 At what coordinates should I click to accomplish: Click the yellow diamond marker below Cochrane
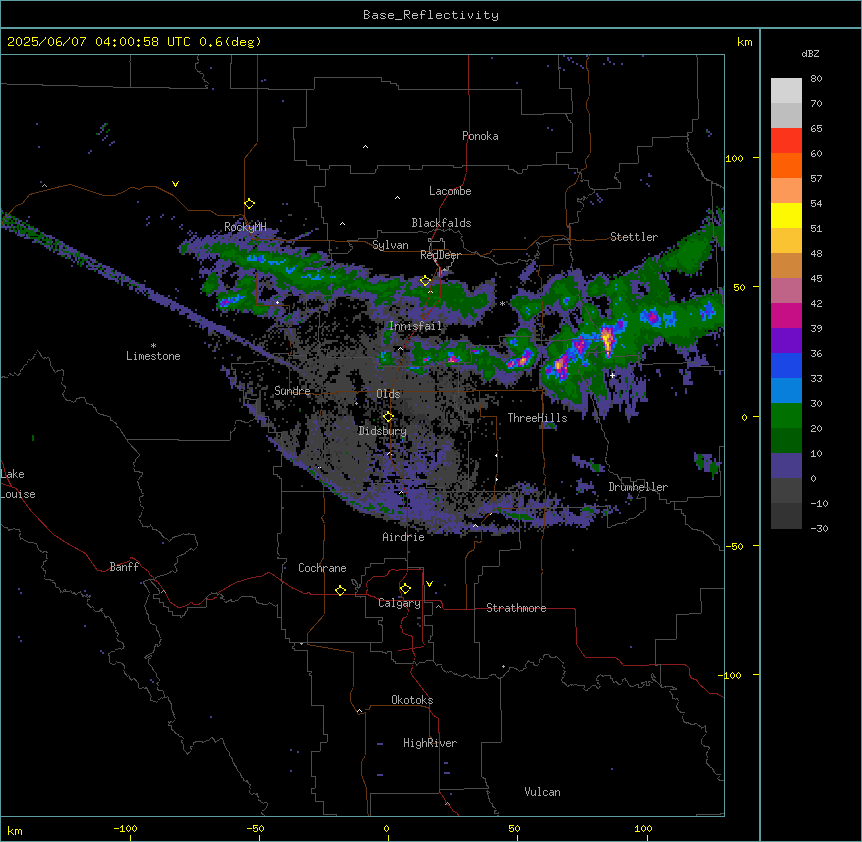(x=340, y=590)
